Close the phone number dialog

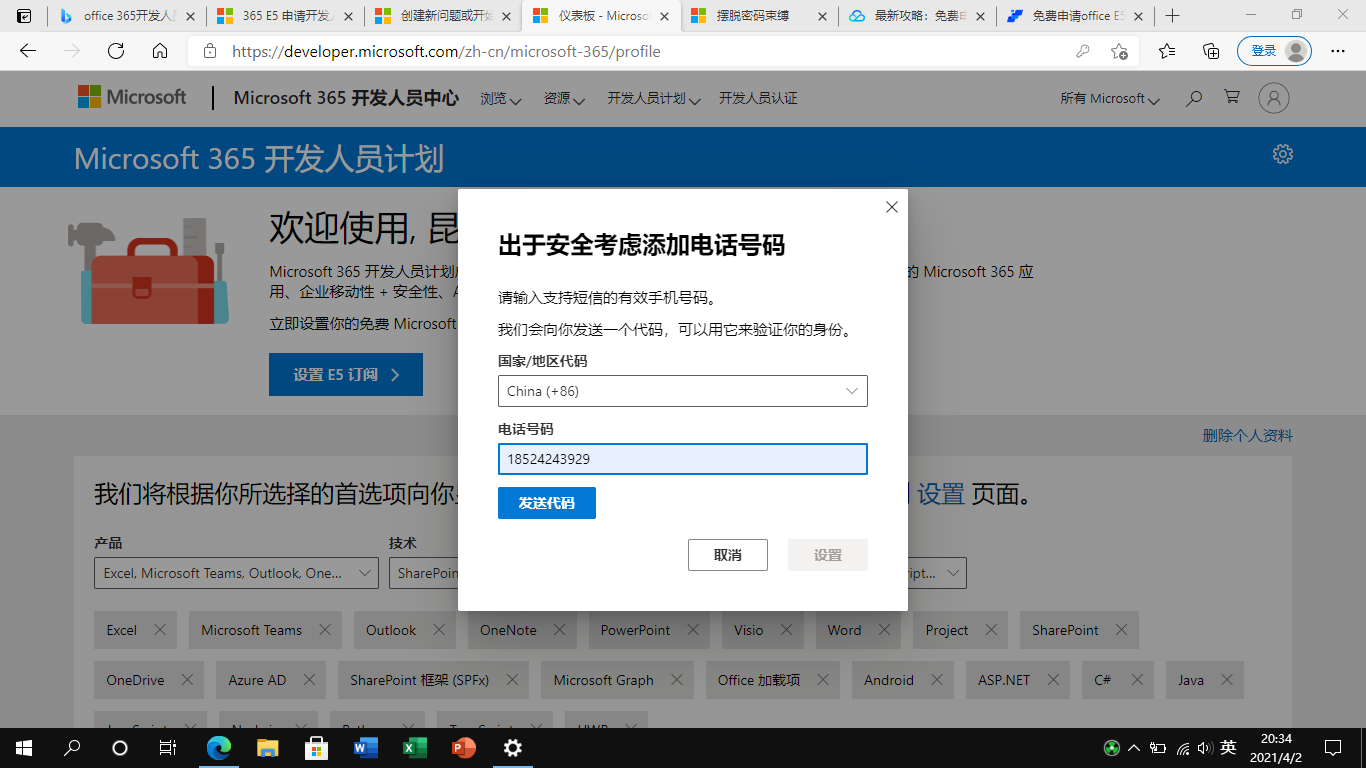[892, 207]
